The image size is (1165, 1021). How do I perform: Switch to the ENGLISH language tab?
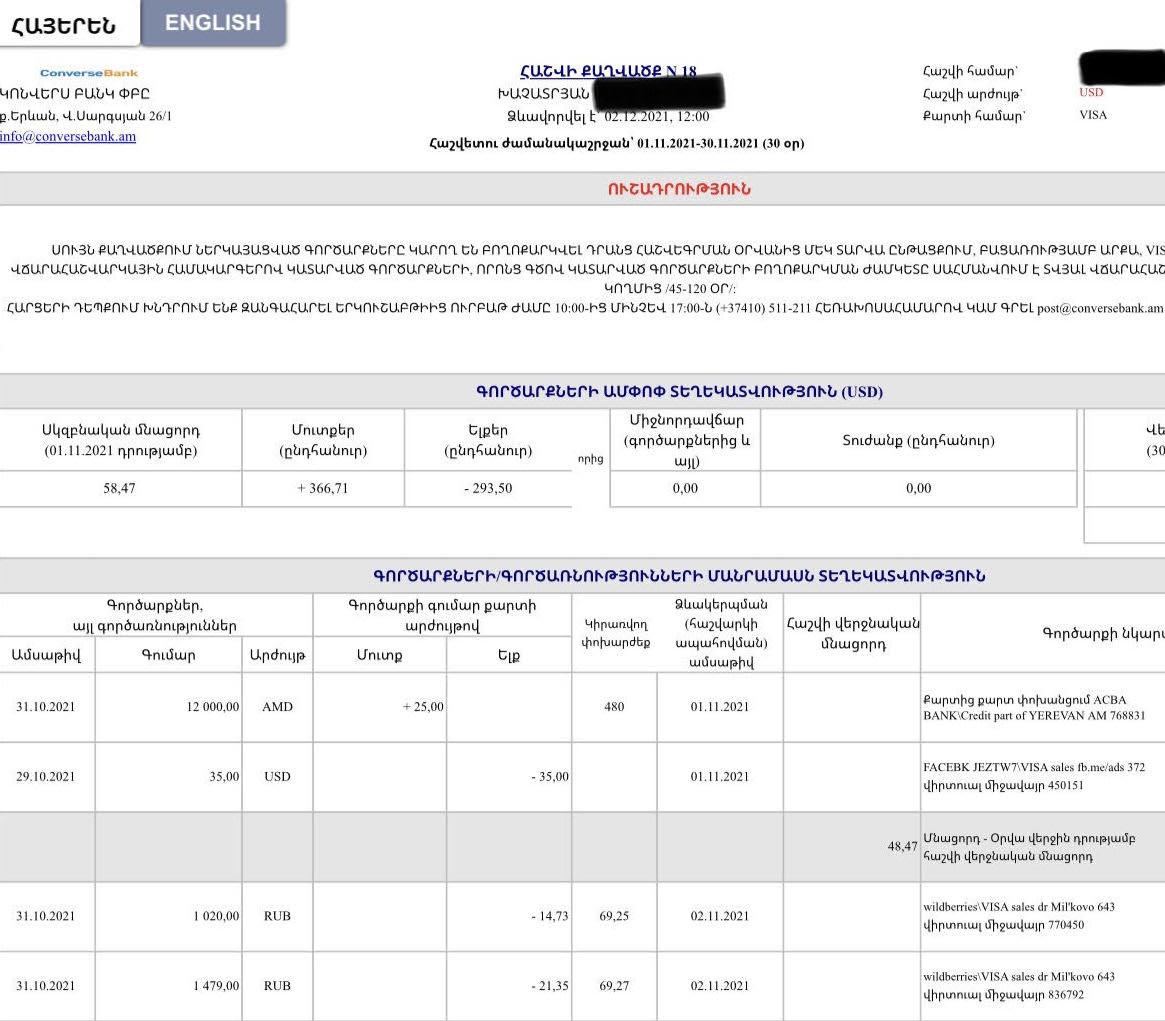coord(212,23)
